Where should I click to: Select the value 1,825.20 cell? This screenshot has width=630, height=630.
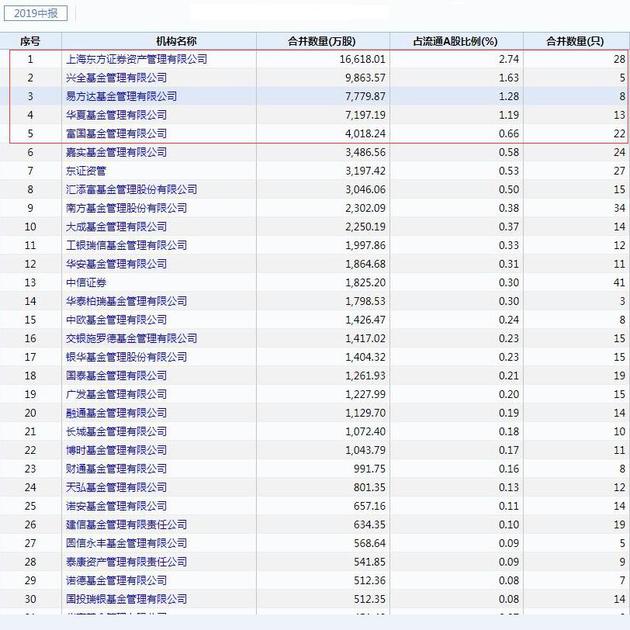(365, 282)
